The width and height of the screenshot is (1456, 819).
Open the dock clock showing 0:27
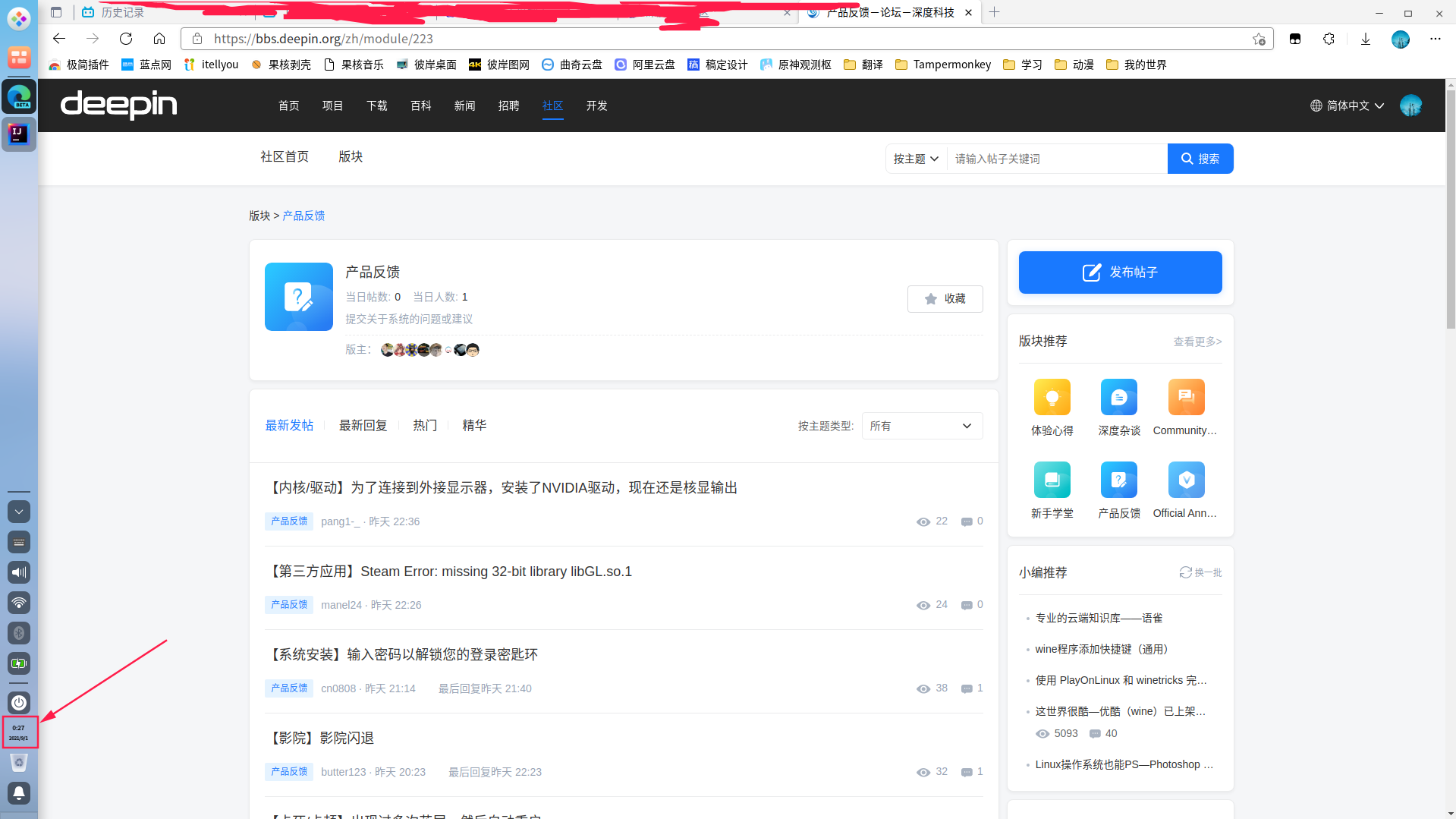19,732
